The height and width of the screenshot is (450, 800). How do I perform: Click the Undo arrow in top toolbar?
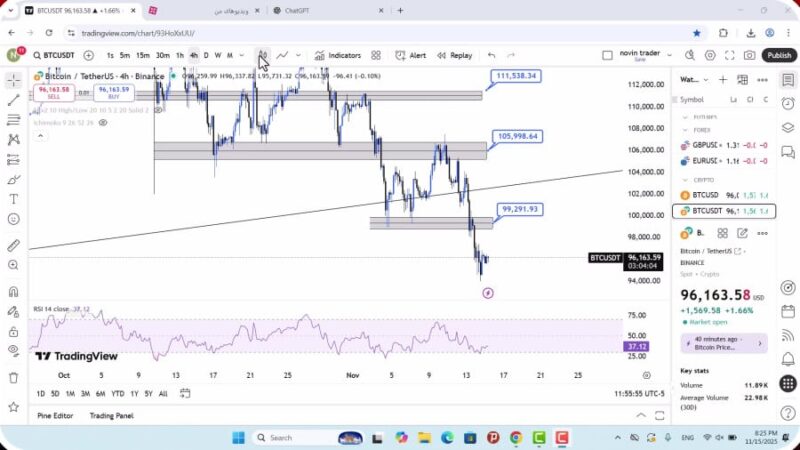tap(491, 55)
